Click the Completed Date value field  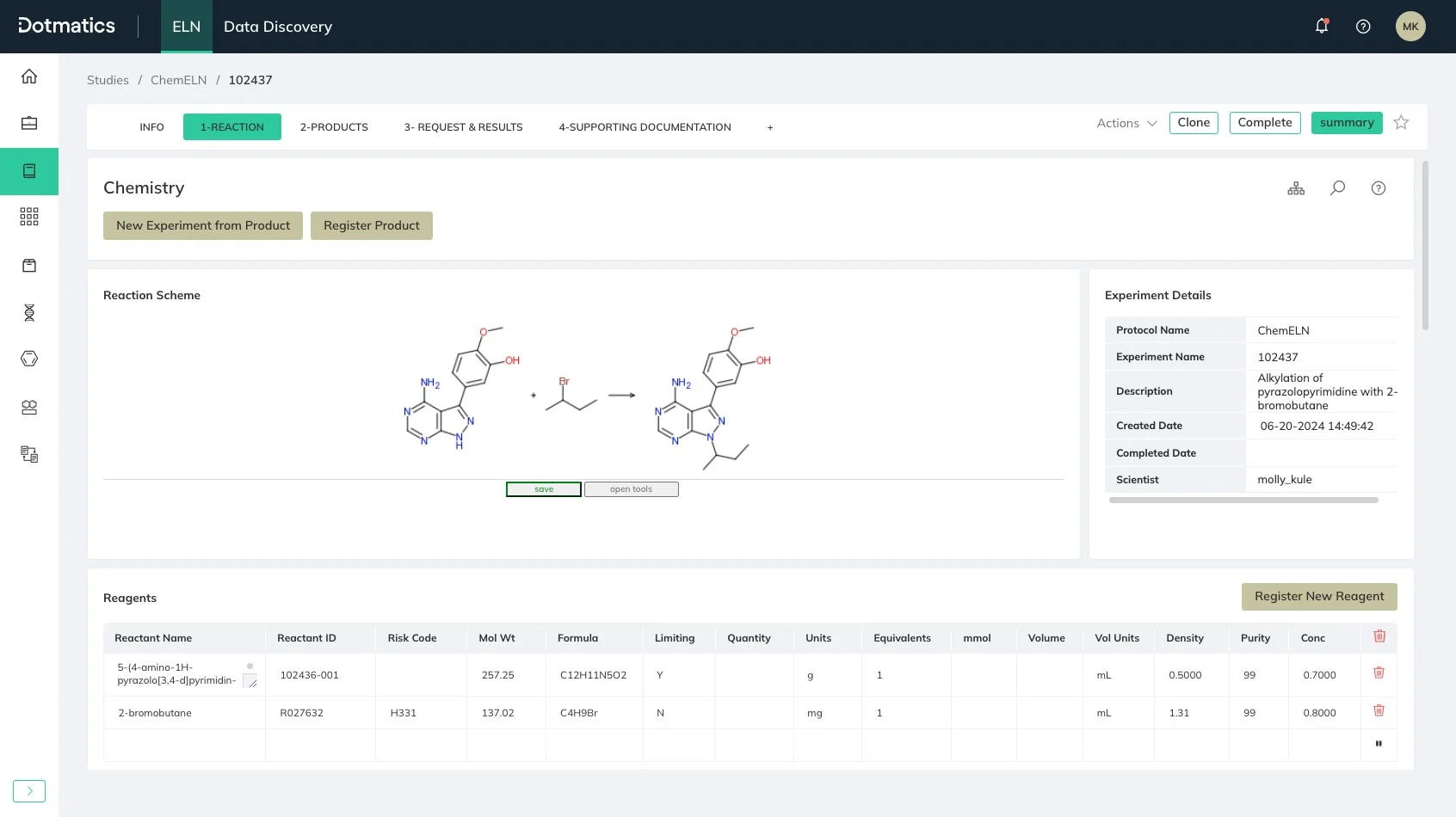1321,453
